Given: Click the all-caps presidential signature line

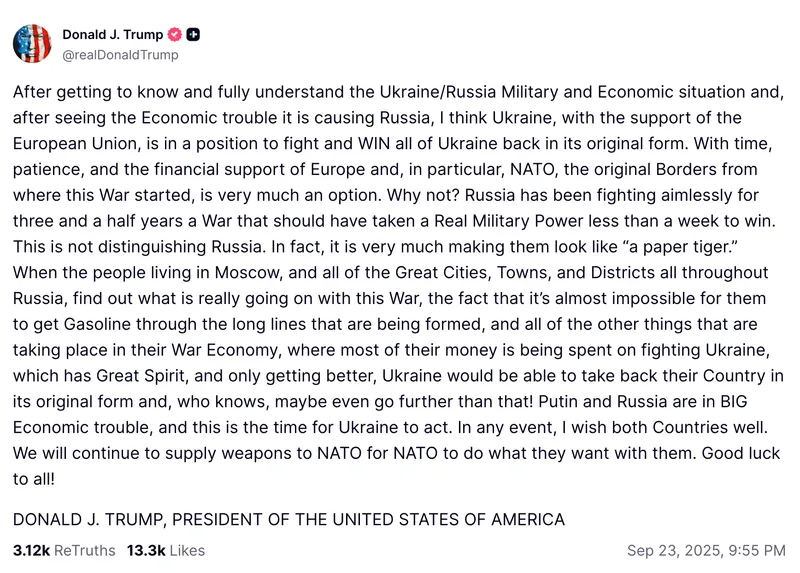Looking at the screenshot, I should coord(288,519).
